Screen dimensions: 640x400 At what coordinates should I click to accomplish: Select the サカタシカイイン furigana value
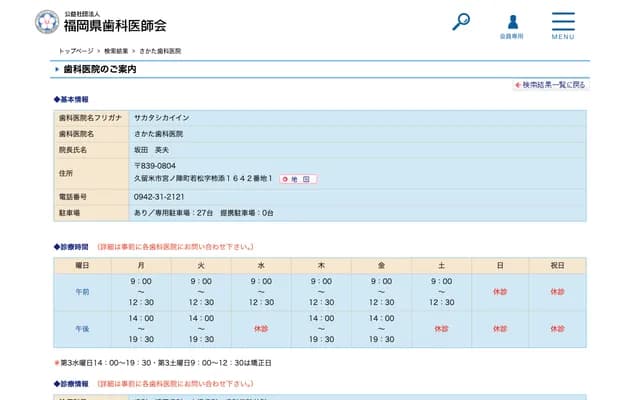click(162, 118)
